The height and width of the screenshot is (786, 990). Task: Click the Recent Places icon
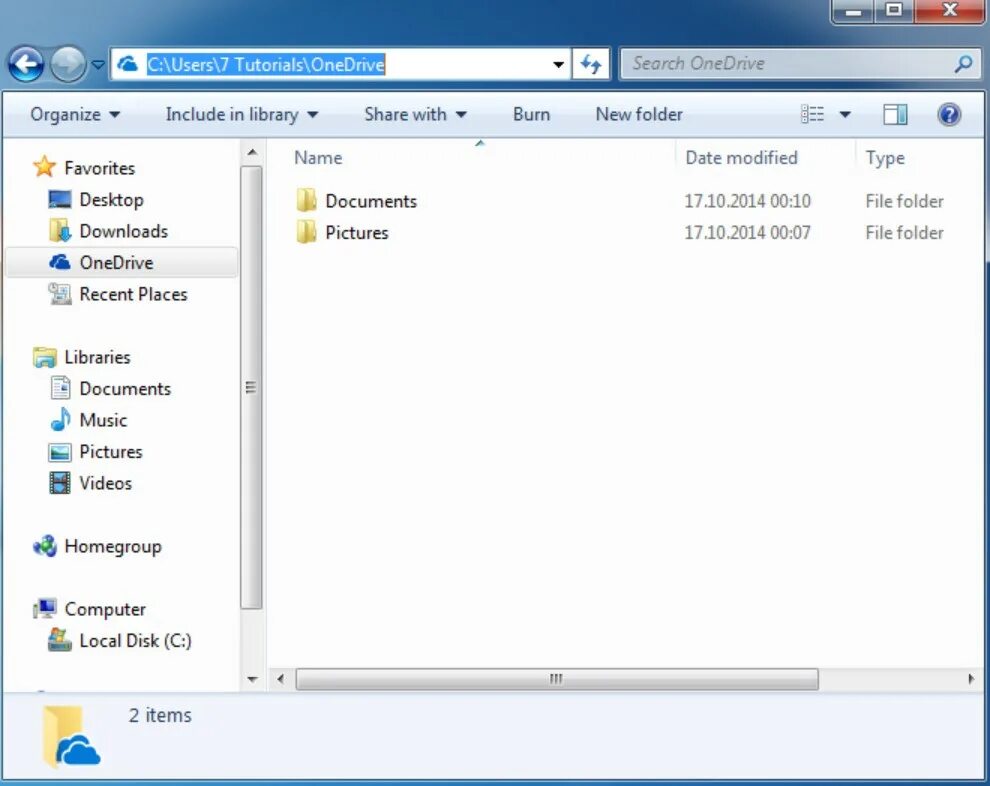coord(60,294)
